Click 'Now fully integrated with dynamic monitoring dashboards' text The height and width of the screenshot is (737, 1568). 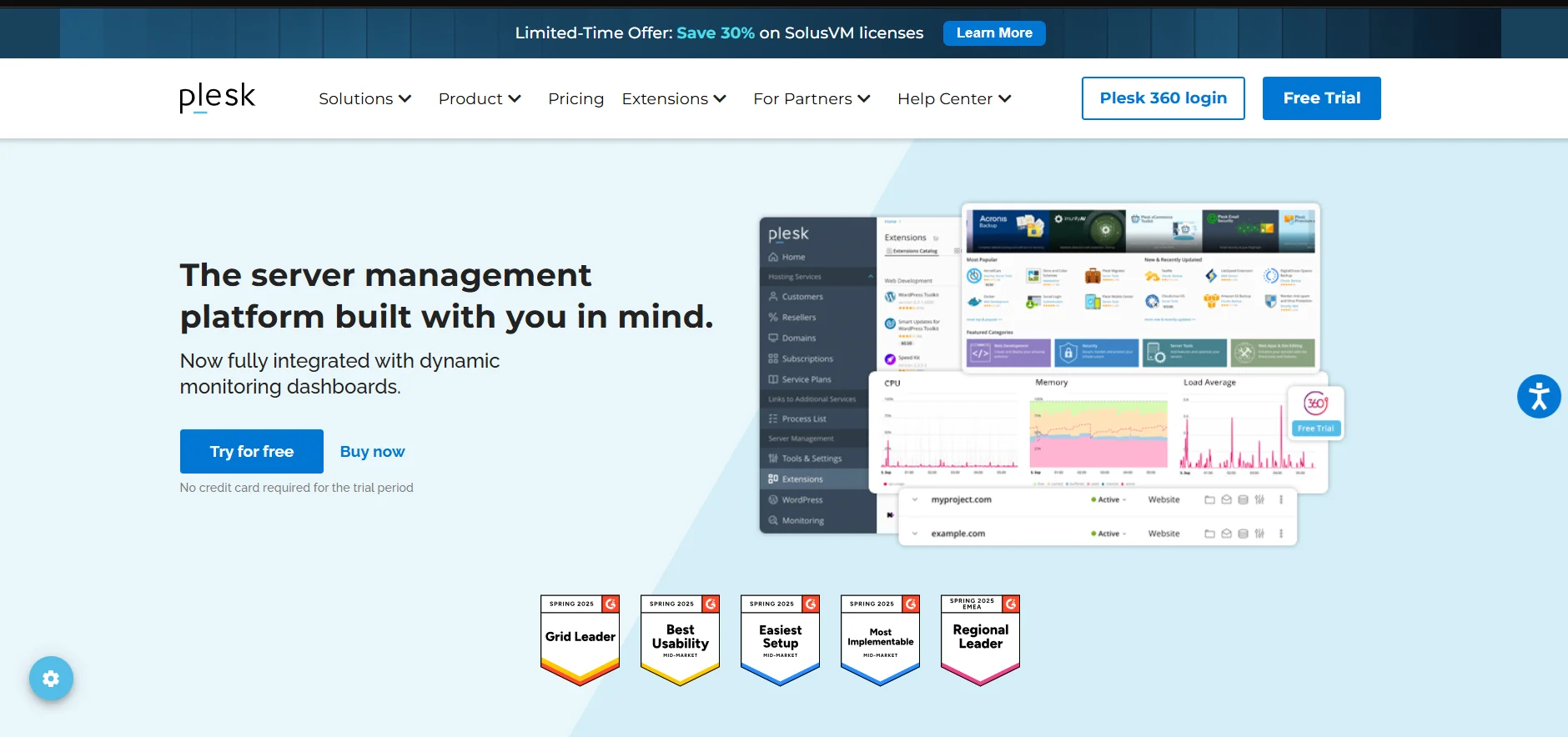339,374
